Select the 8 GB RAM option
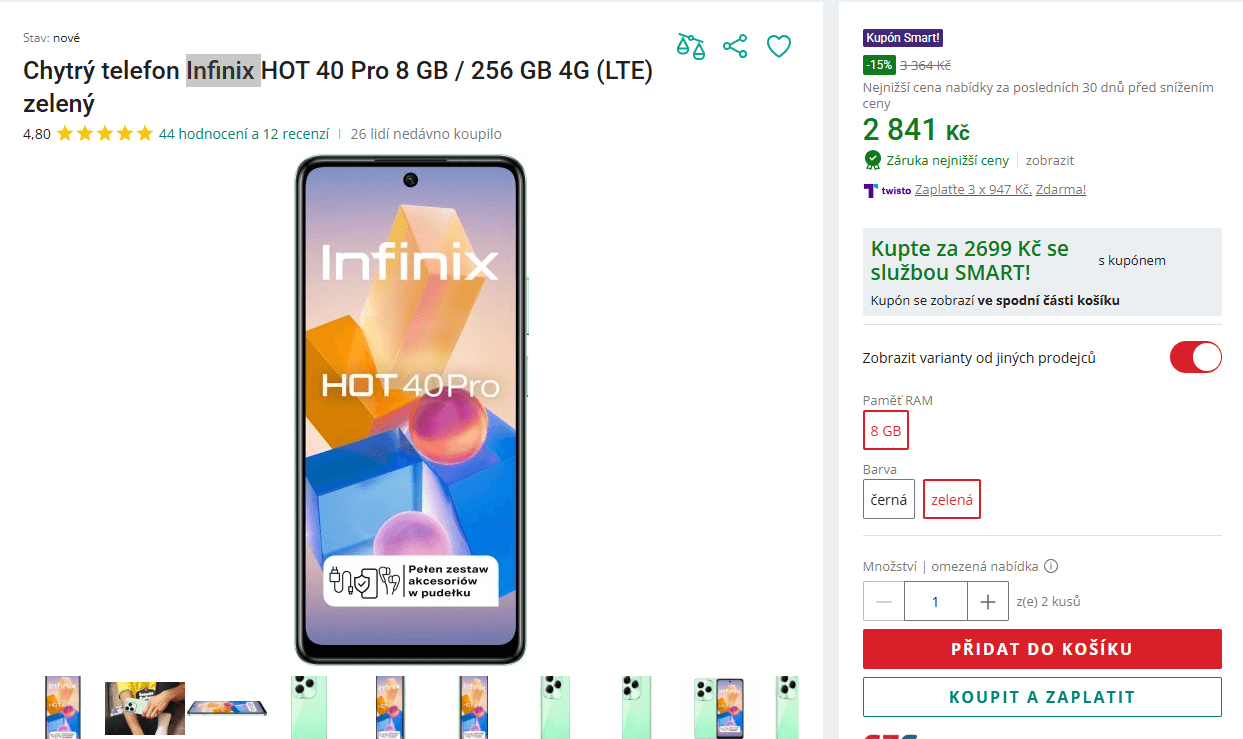Screen dimensions: 1243x739 pos(885,430)
